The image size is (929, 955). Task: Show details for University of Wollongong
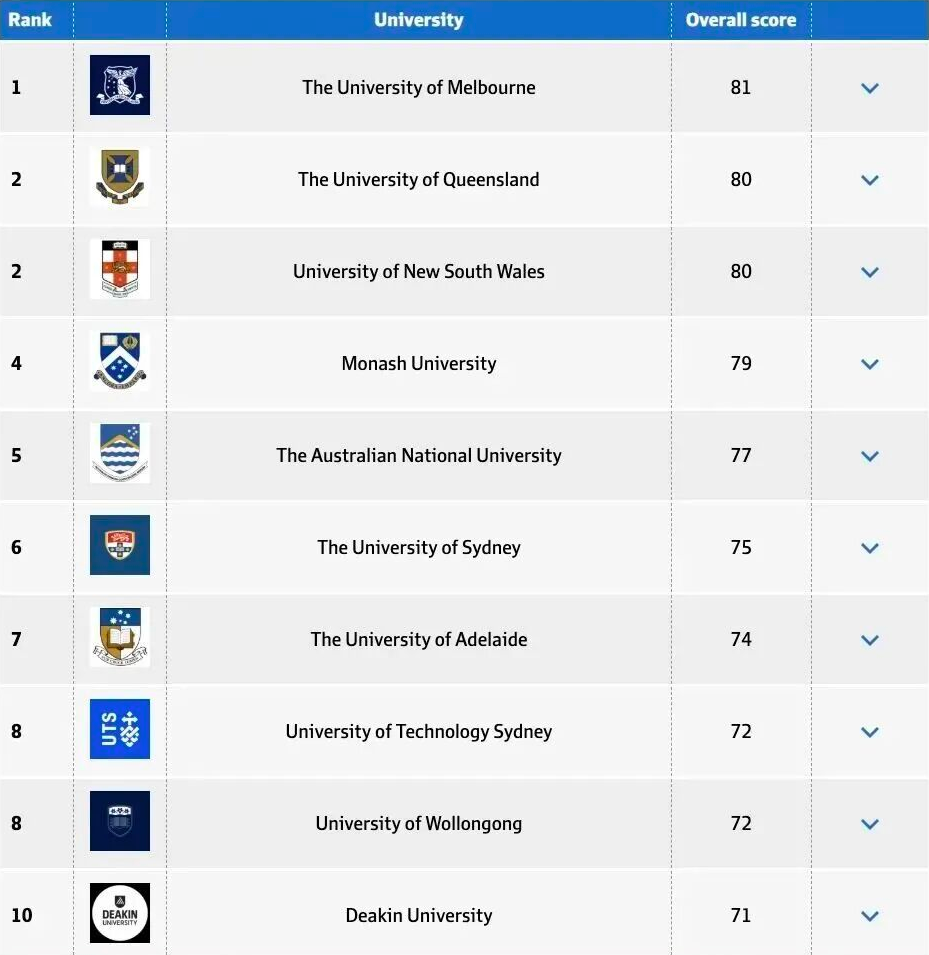pyautogui.click(x=870, y=824)
